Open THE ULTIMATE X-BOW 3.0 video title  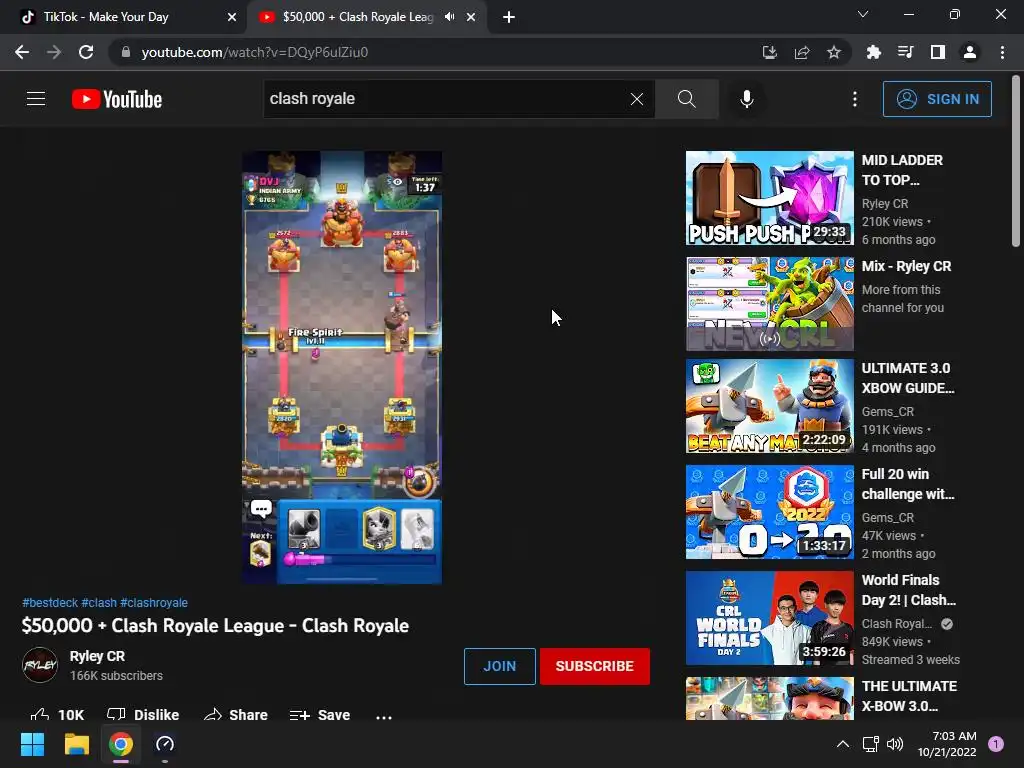pyautogui.click(x=909, y=696)
